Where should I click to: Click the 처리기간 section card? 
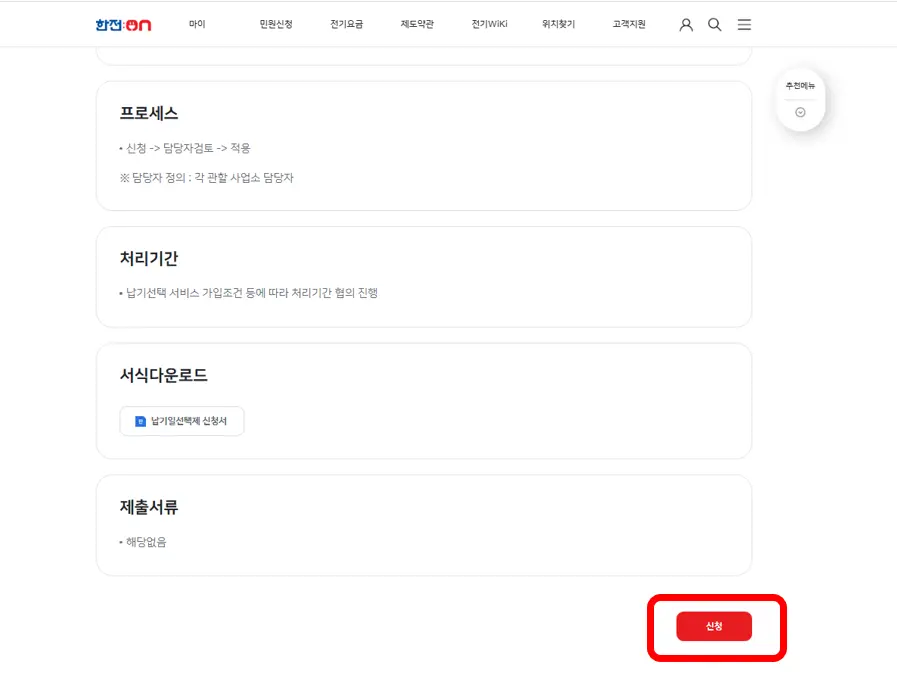(x=423, y=275)
